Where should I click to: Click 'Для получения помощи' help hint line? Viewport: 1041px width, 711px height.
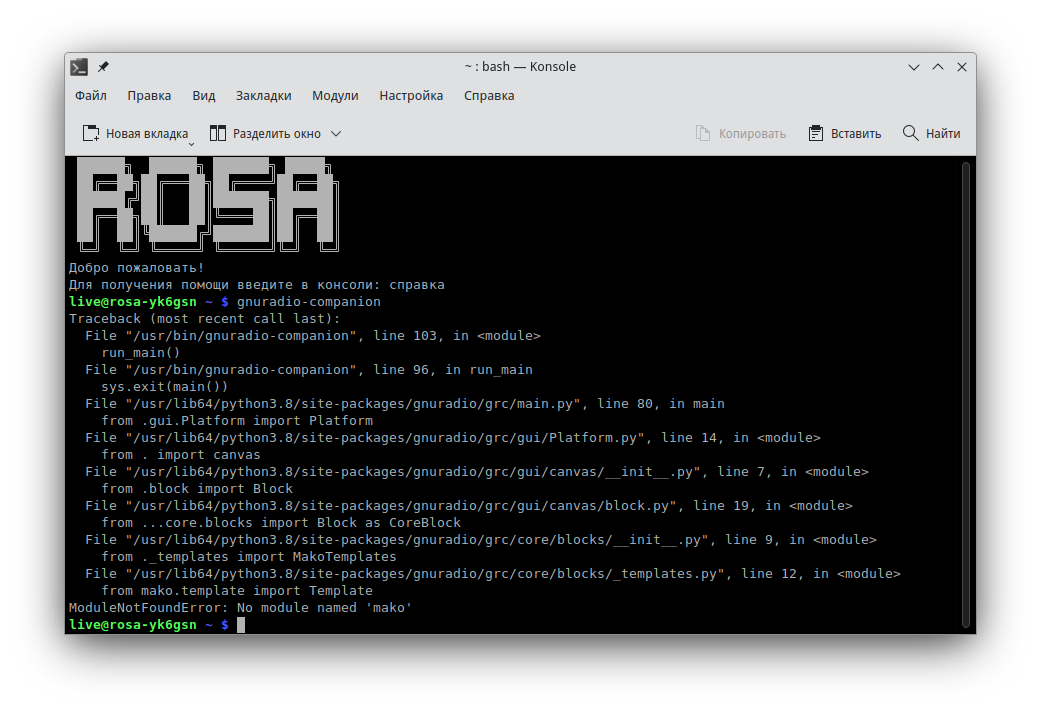tap(256, 285)
